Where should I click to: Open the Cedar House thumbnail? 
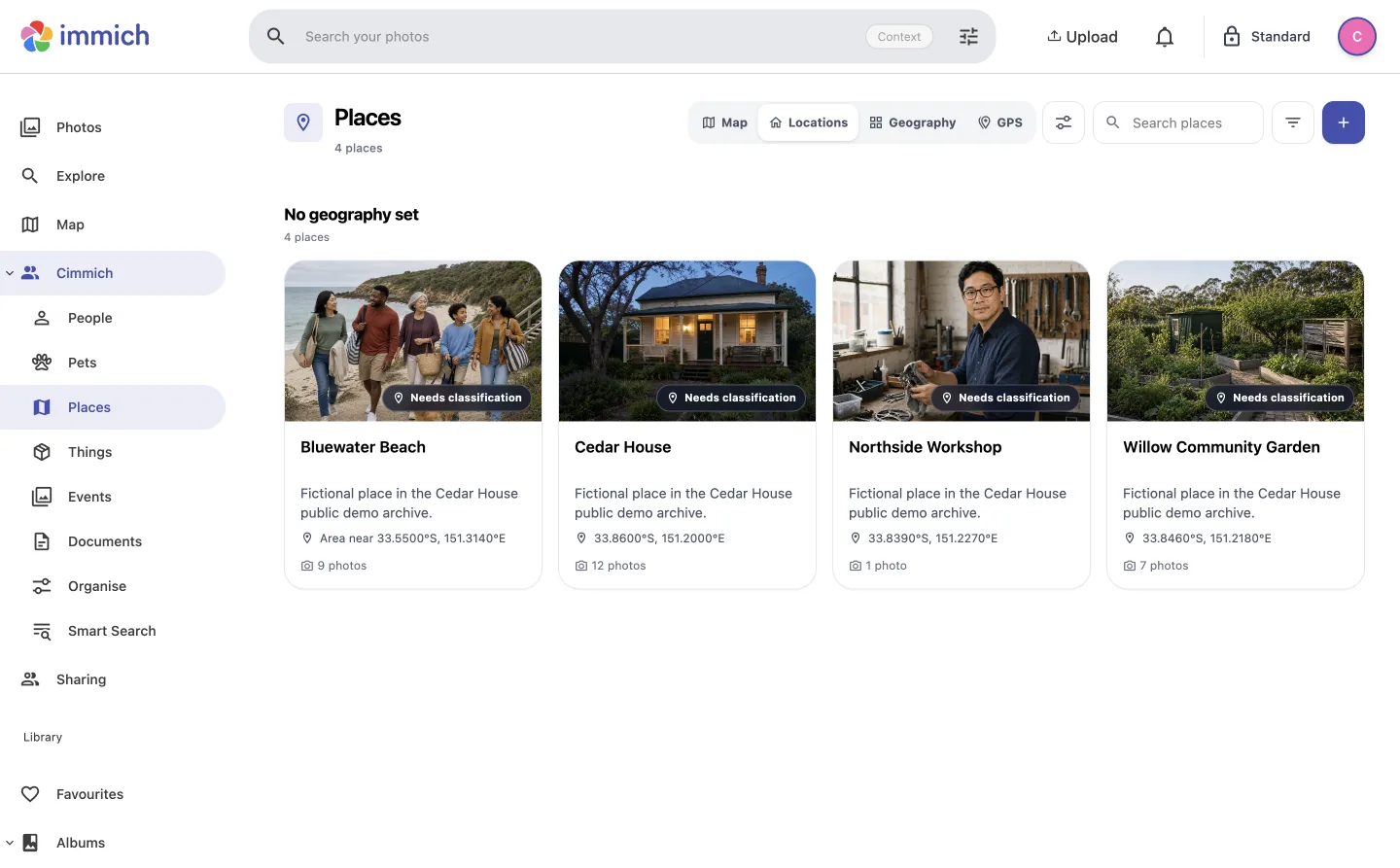(687, 341)
